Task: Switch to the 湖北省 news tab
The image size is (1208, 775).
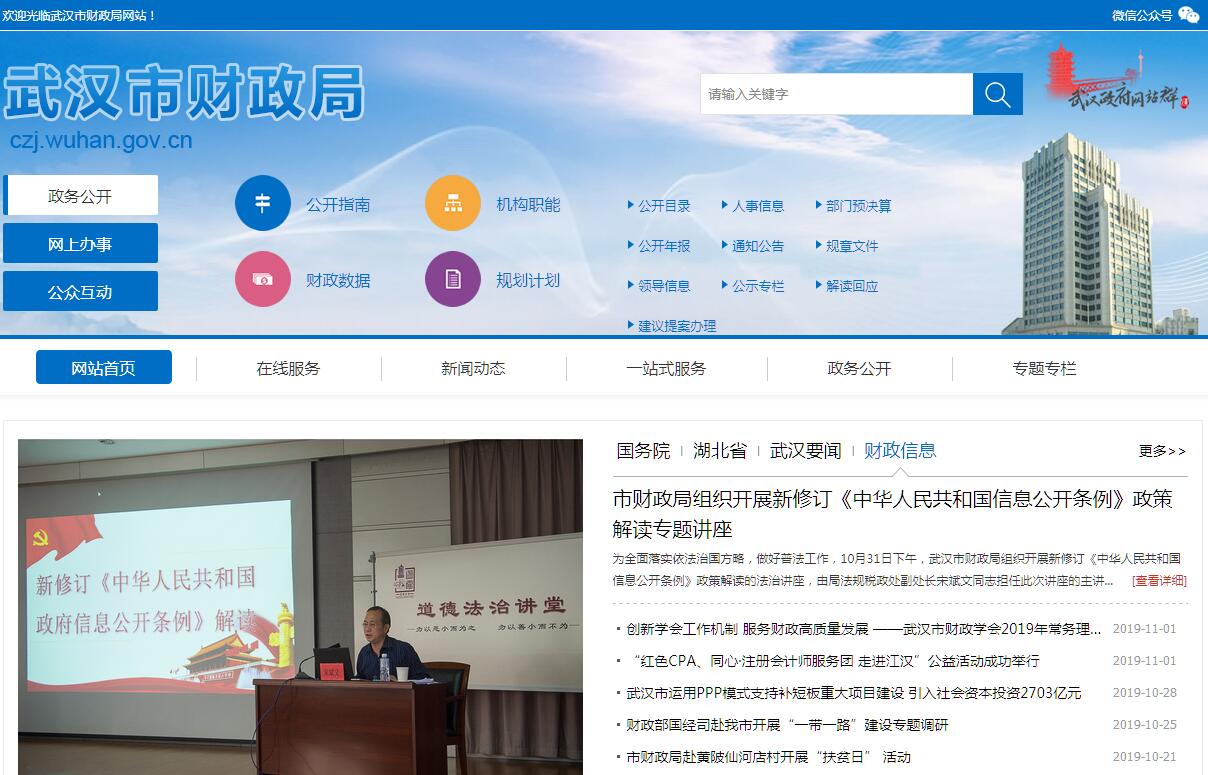Action: pyautogui.click(x=720, y=451)
